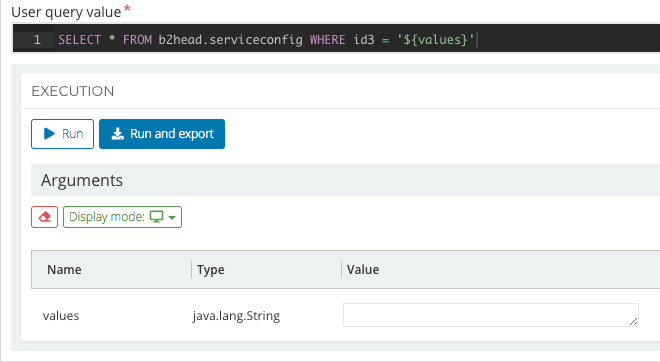Click the resize handle of the Value textarea
The width and height of the screenshot is (660, 362).
pos(633,322)
